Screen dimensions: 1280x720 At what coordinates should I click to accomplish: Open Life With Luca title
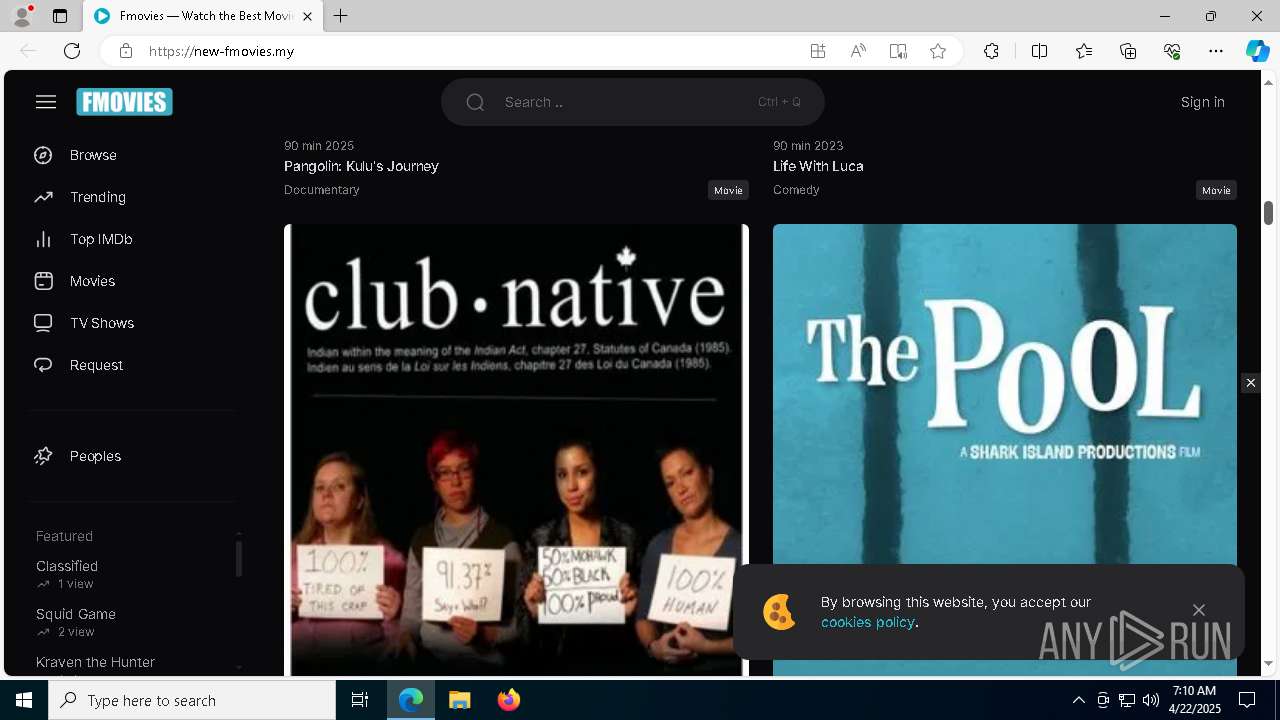818,166
